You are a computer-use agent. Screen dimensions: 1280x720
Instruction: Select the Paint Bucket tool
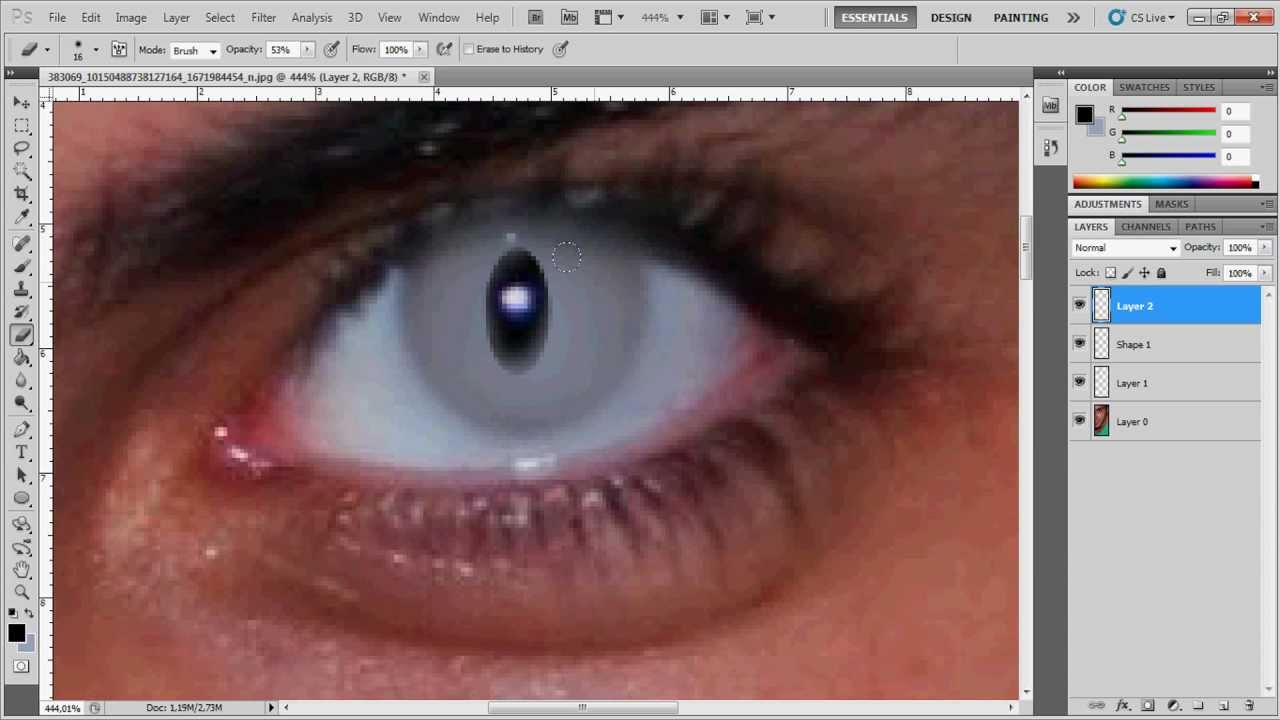pos(22,358)
